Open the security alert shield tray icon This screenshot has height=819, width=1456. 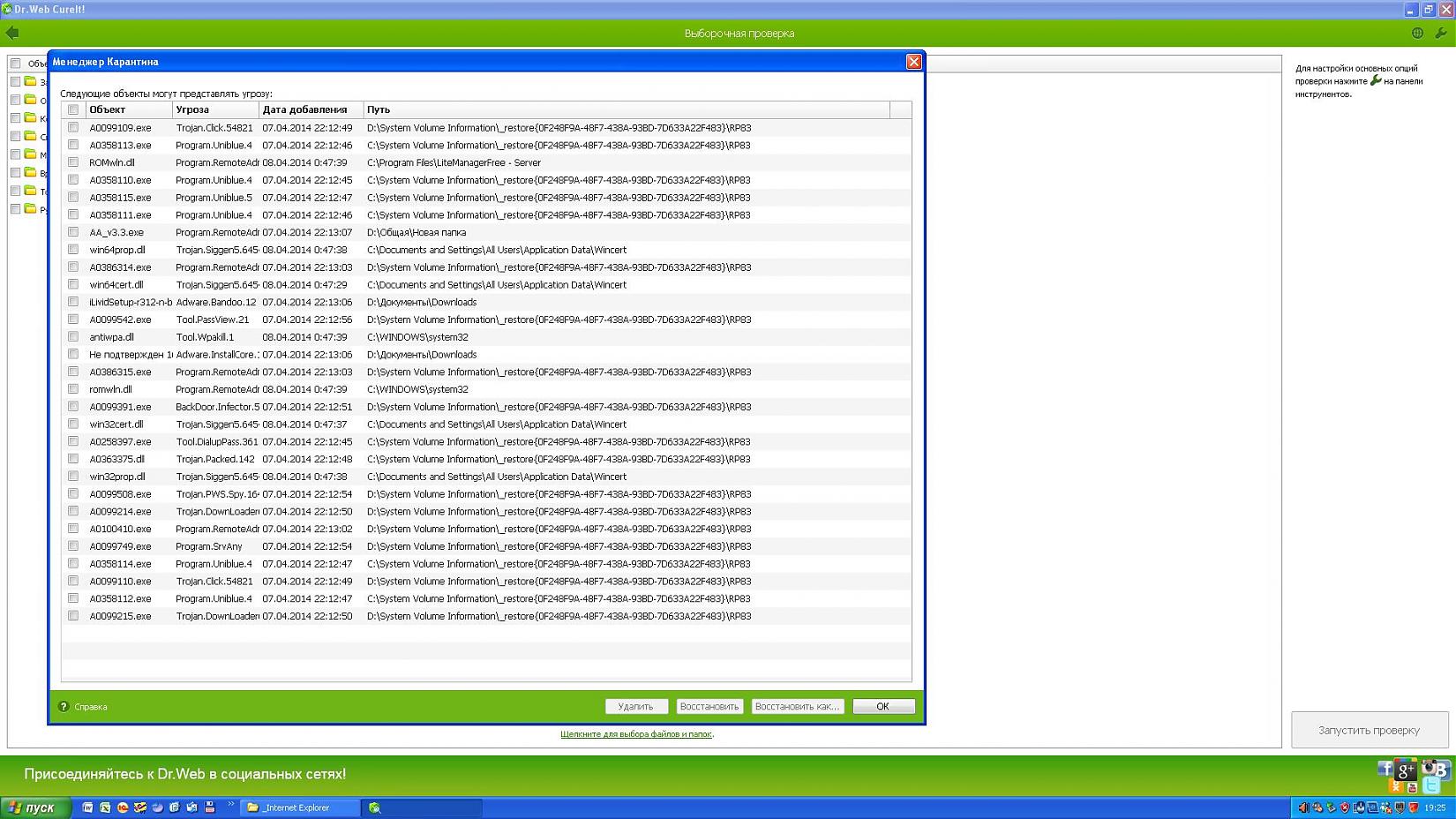tap(1345, 808)
